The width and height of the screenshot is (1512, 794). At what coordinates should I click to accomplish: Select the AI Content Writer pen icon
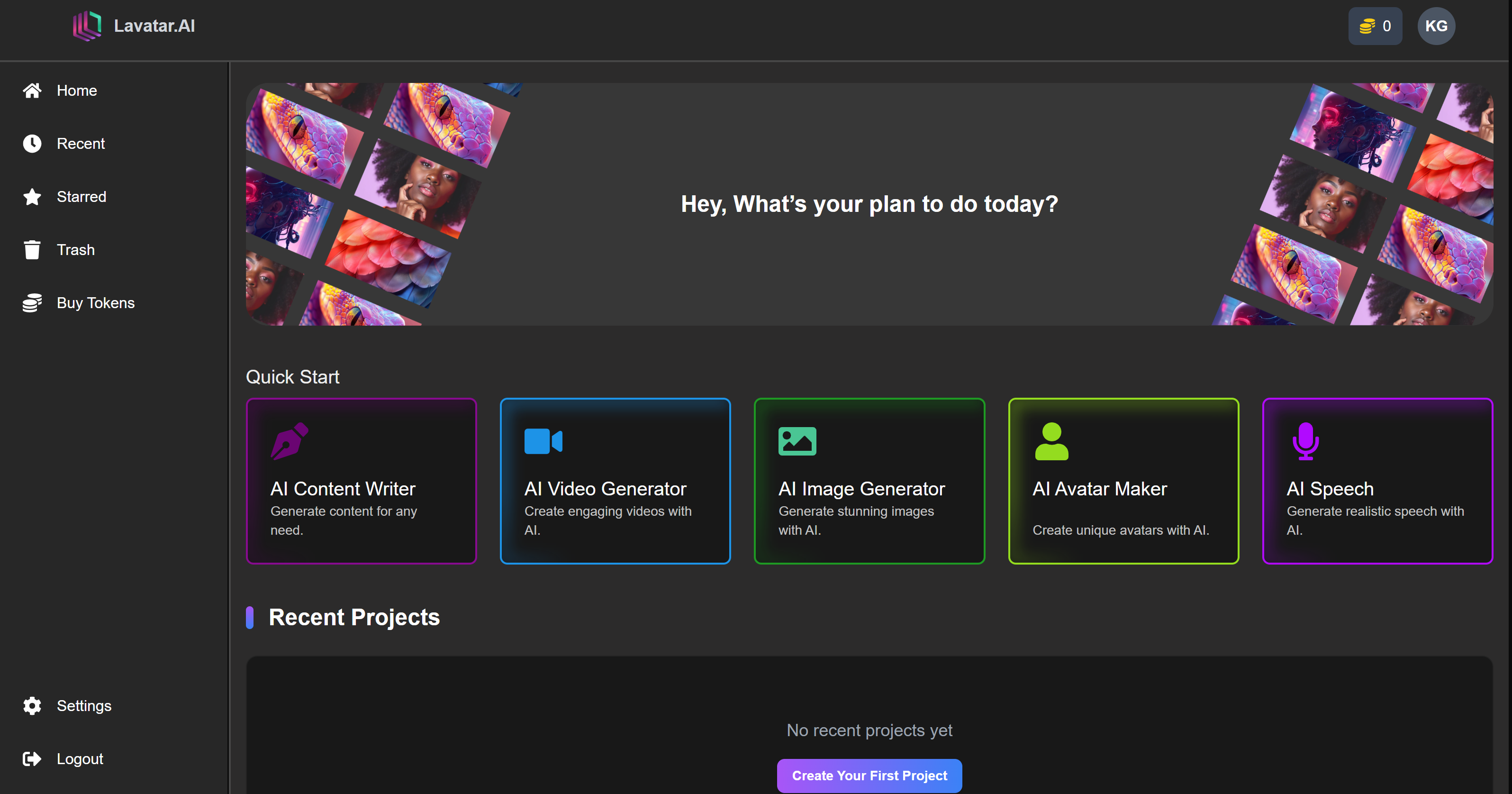290,441
